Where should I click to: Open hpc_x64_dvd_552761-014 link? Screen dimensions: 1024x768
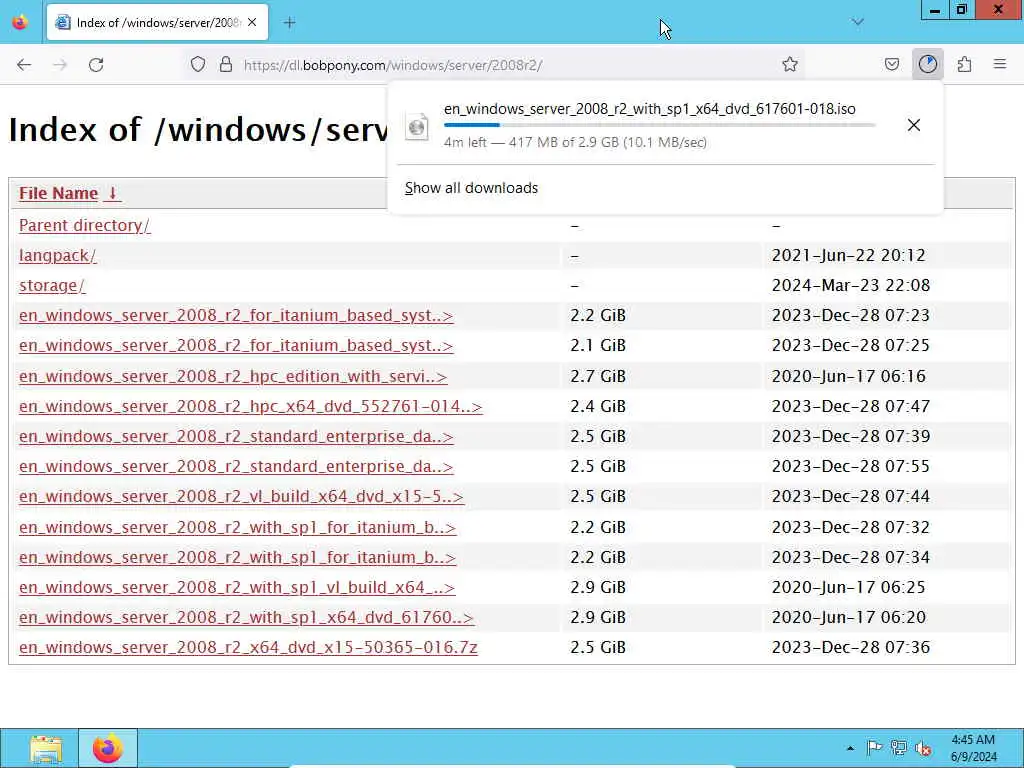point(251,406)
